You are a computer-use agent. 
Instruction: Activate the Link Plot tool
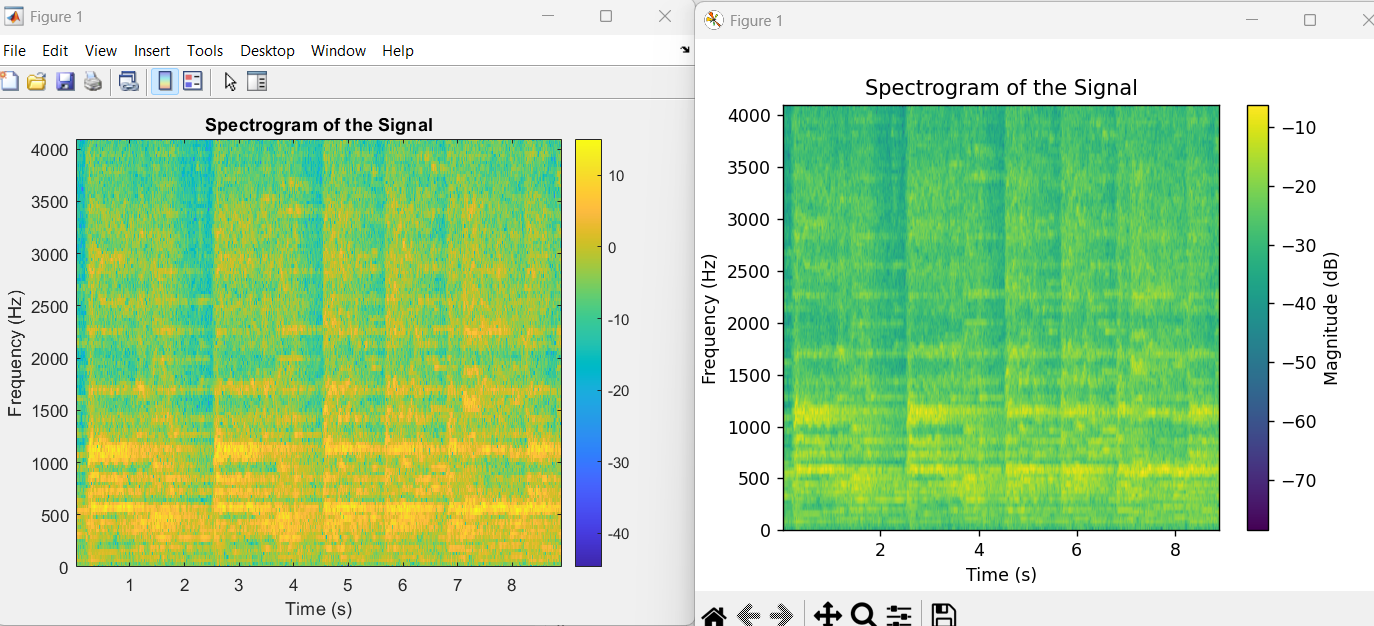click(128, 81)
